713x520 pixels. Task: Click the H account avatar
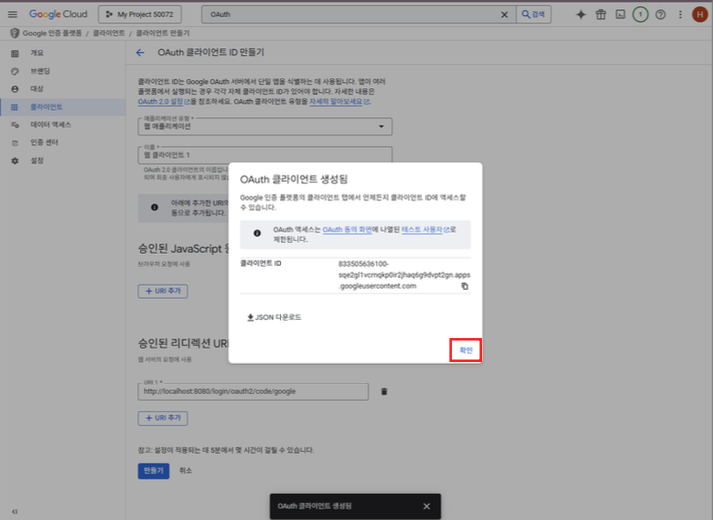coord(700,15)
